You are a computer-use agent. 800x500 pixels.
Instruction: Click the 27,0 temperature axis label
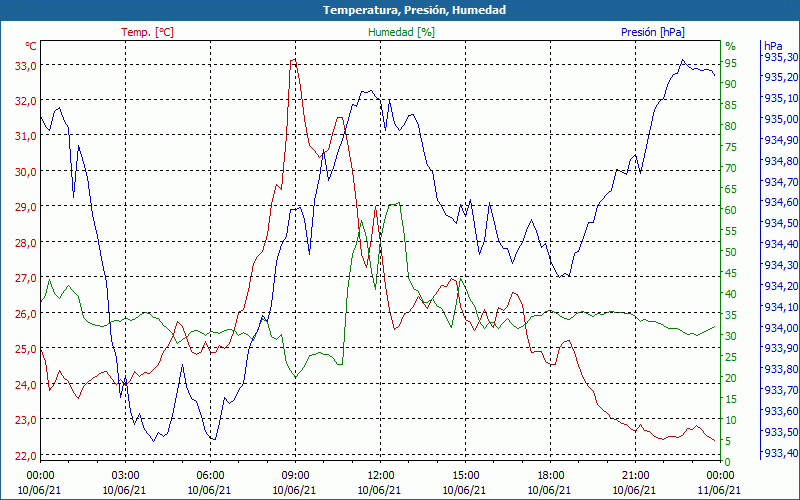click(25, 279)
